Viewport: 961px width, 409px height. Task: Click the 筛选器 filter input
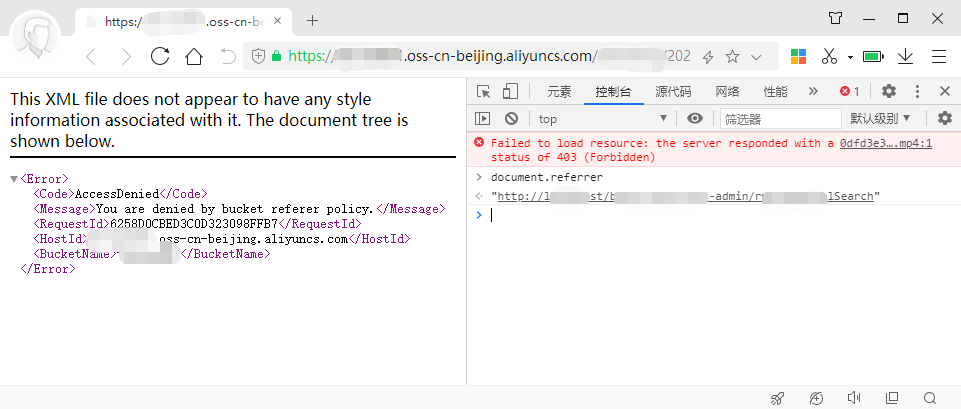pyautogui.click(x=781, y=119)
